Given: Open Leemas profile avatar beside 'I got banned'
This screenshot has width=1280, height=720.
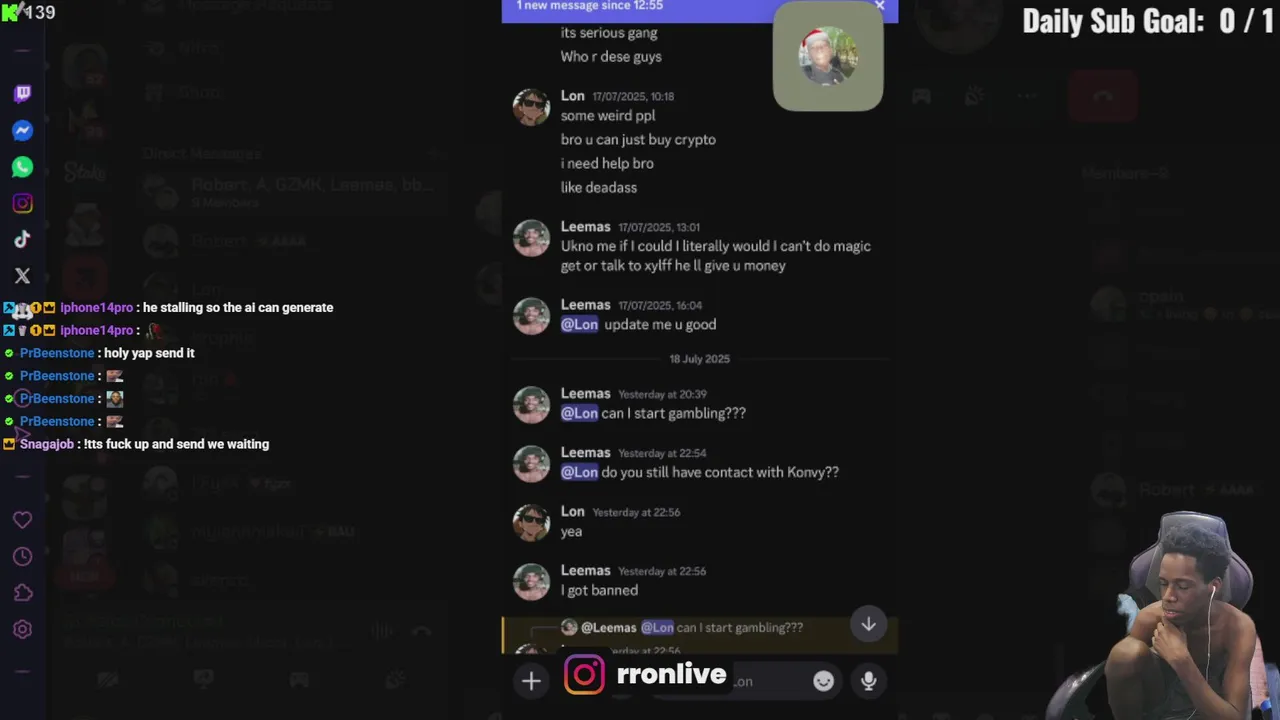Looking at the screenshot, I should pyautogui.click(x=531, y=582).
